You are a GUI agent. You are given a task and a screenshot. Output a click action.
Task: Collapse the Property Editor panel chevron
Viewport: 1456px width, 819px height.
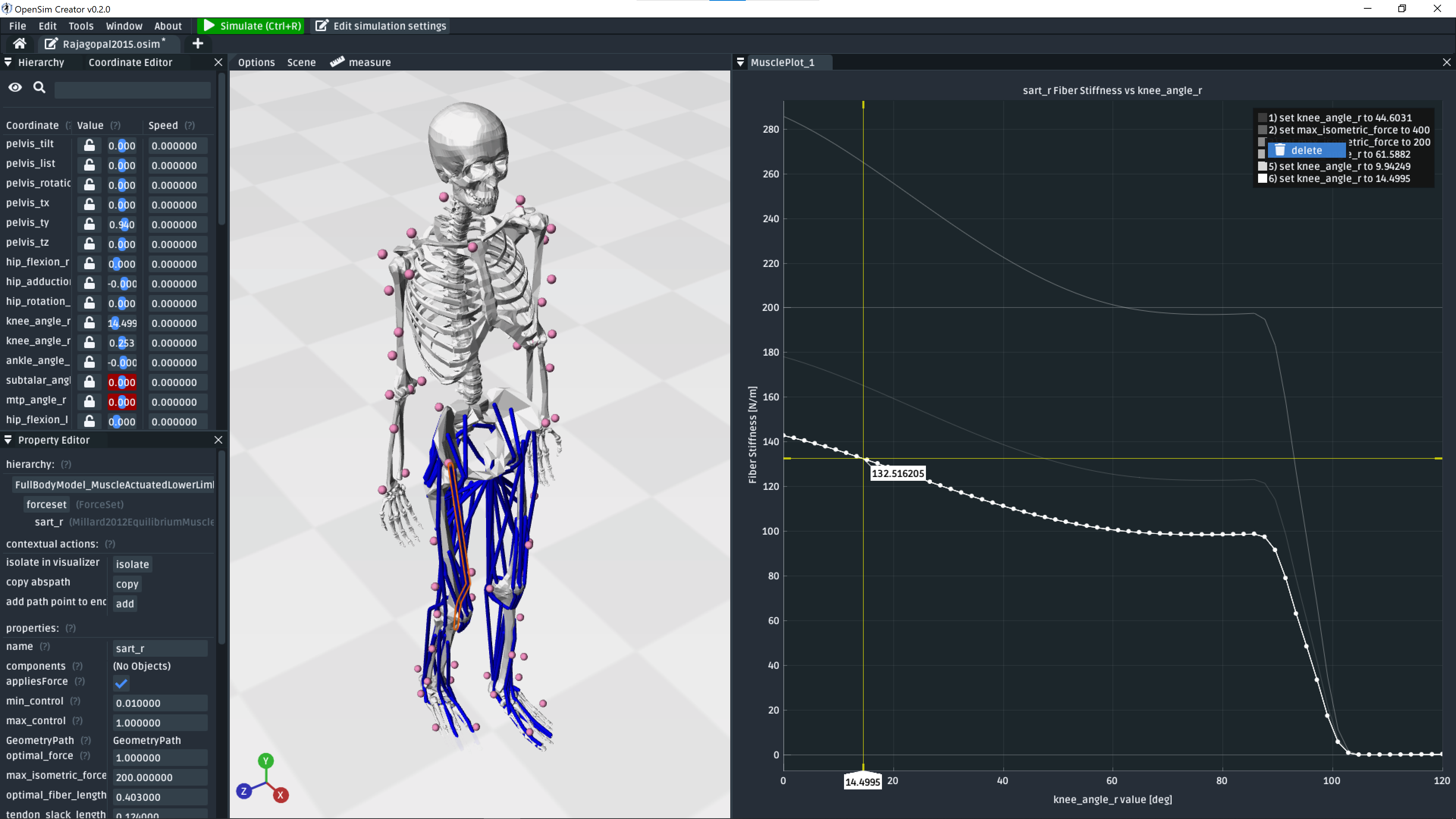pos(8,440)
